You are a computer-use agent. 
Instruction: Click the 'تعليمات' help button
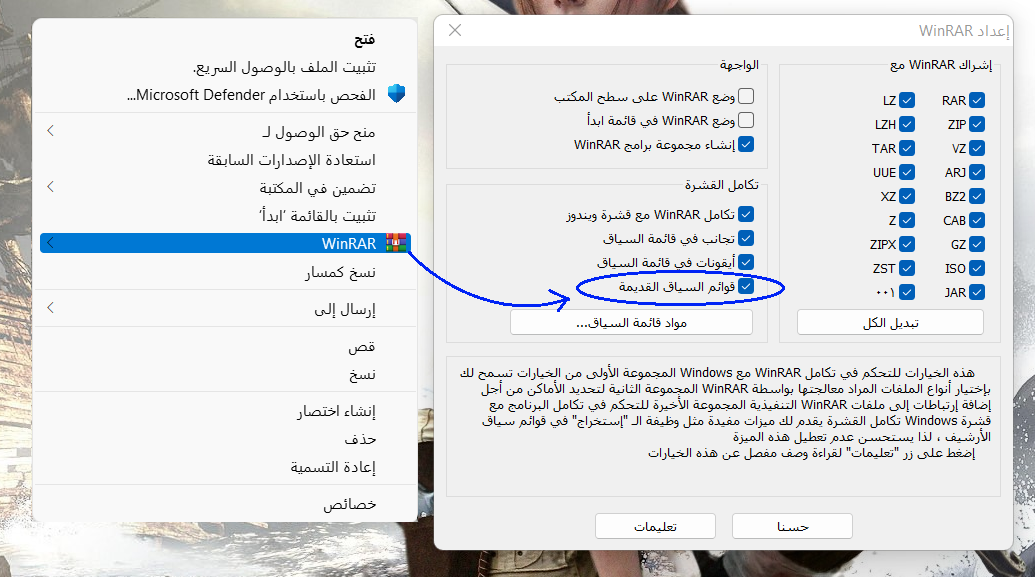pos(655,526)
